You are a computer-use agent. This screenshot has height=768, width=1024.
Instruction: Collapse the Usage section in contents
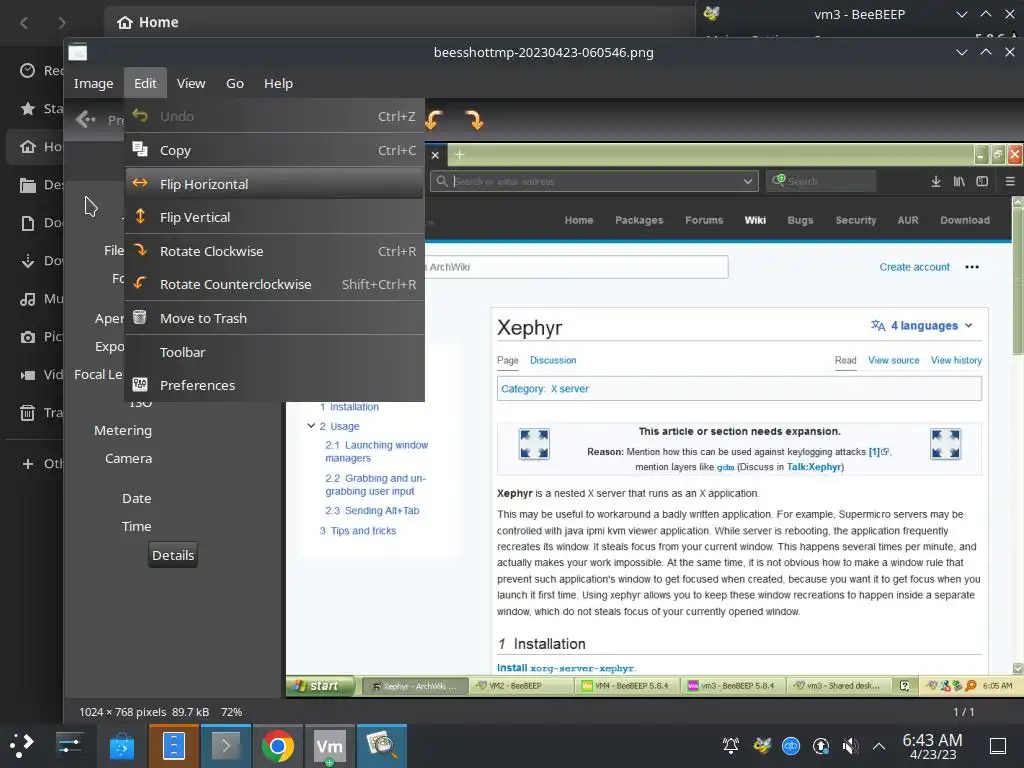click(x=311, y=426)
